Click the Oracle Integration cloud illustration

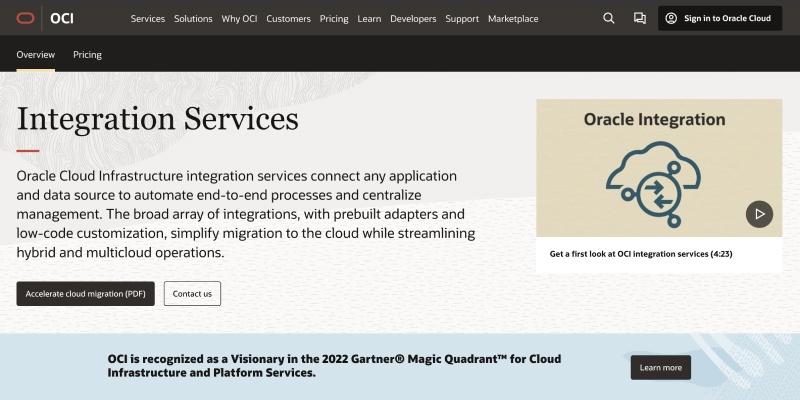click(x=653, y=184)
